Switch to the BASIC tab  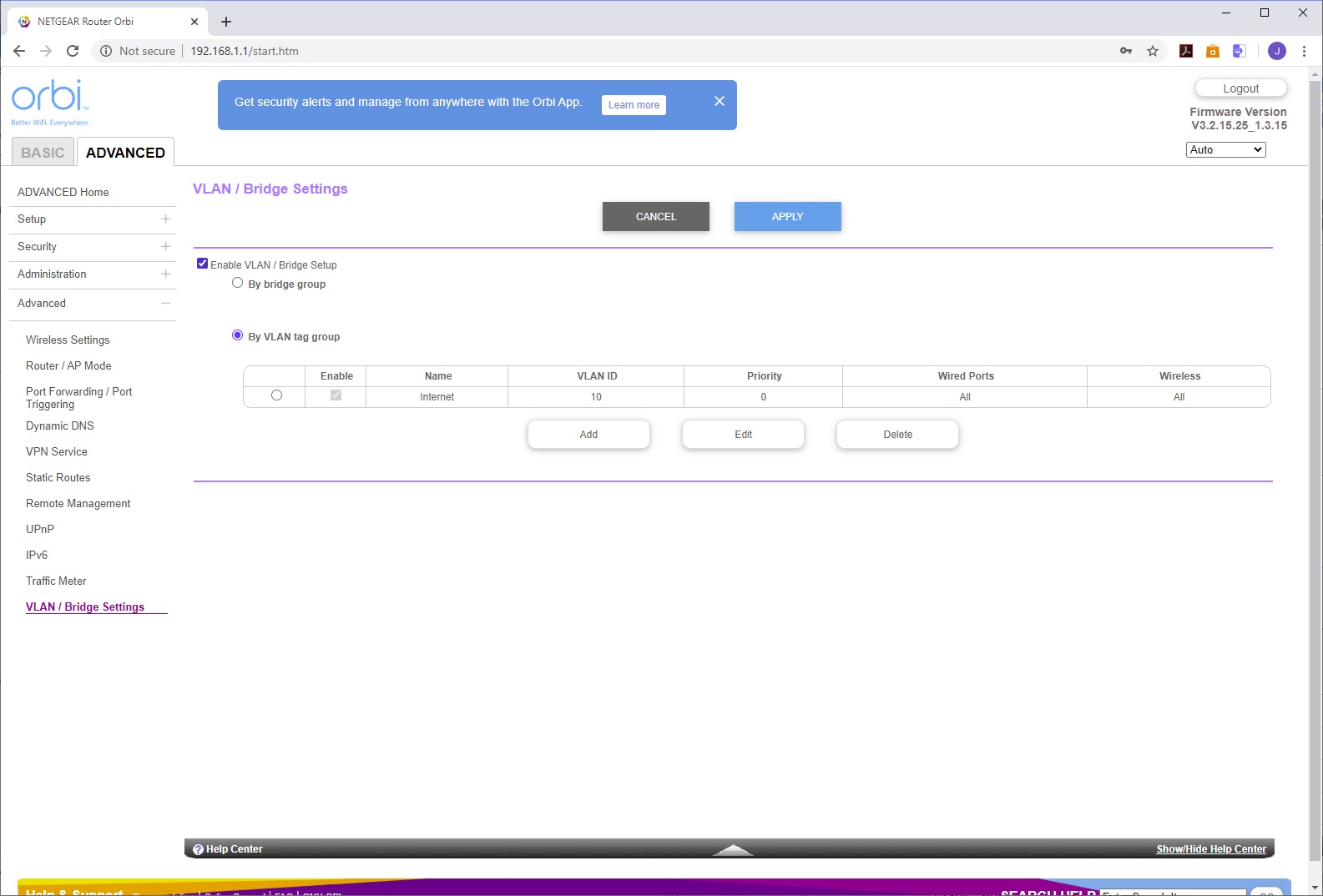coord(43,153)
